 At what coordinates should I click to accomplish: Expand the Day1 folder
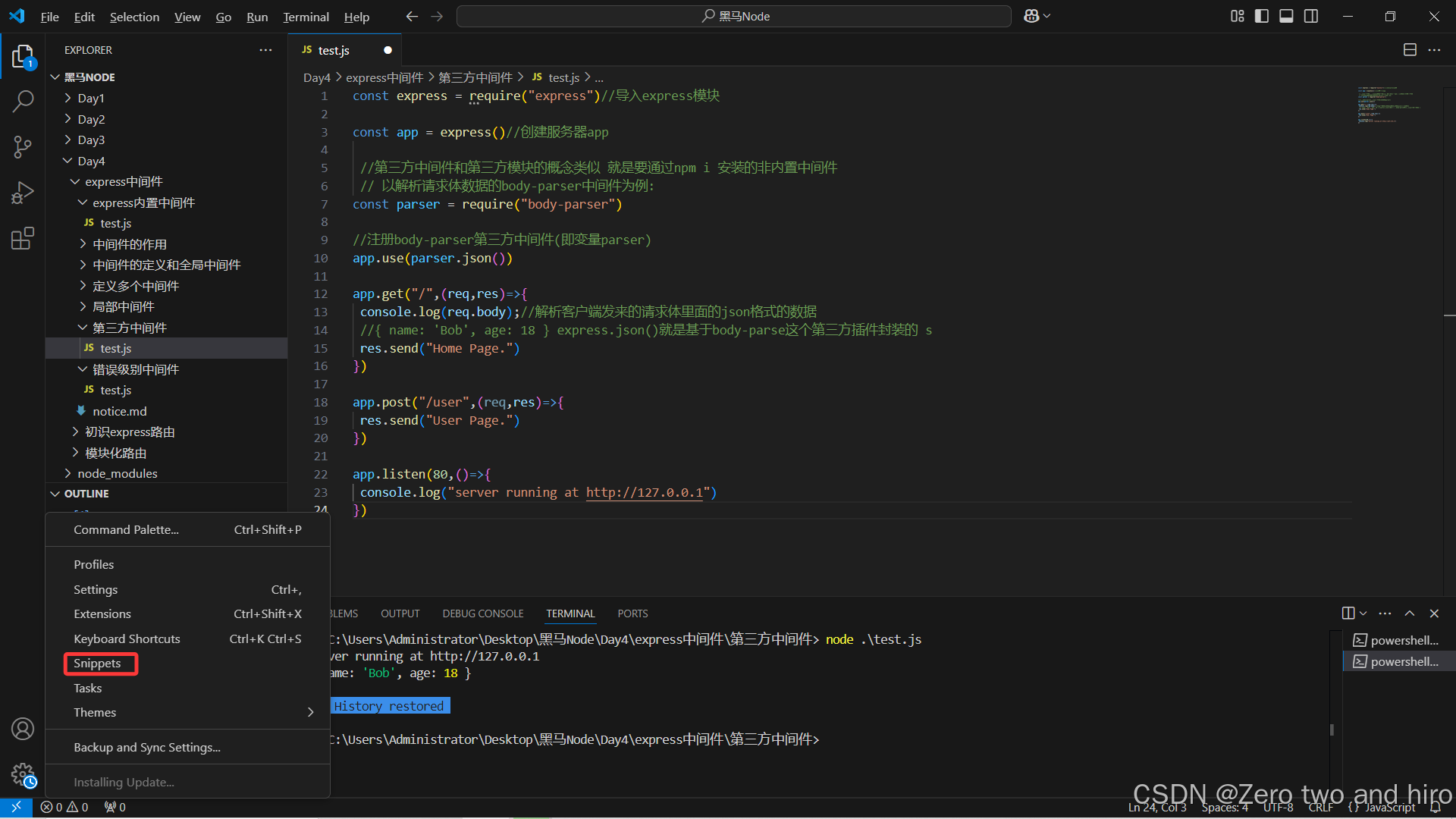(91, 99)
